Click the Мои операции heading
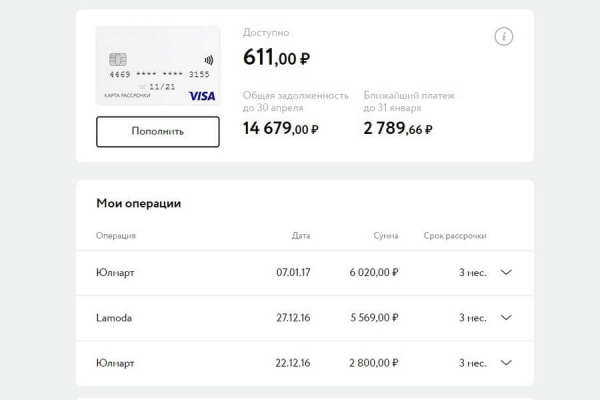This screenshot has height=400, width=600. click(x=139, y=203)
